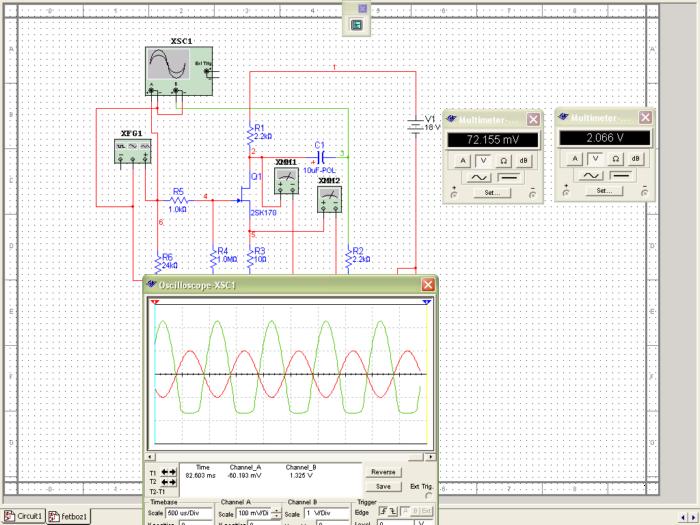700x525 pixels.
Task: Click the 2.066 V reading display
Action: pos(605,138)
